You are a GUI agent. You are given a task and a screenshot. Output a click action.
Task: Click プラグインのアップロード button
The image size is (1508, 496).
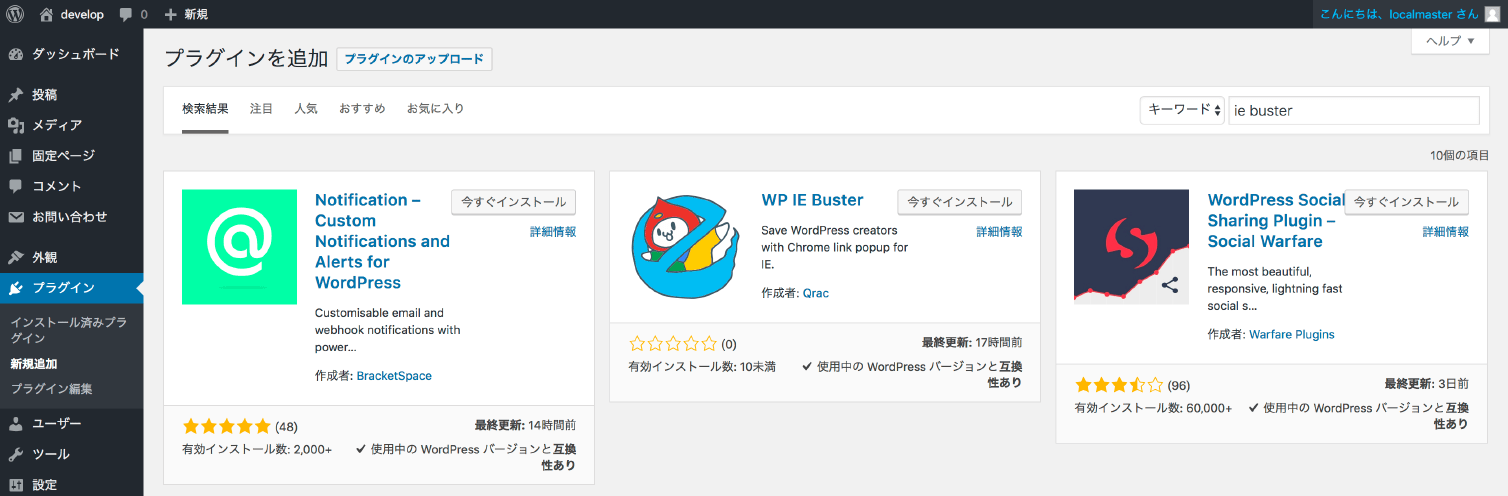414,59
